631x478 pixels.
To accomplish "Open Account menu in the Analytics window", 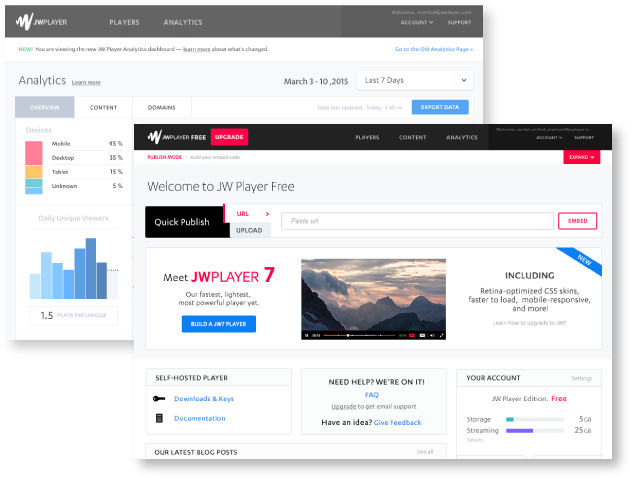I will (x=417, y=23).
